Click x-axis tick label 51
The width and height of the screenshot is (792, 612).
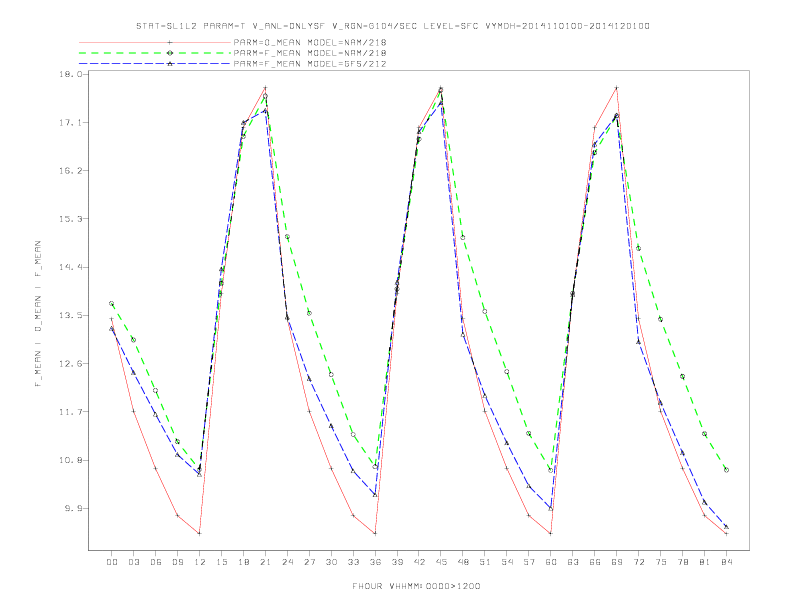(485, 562)
